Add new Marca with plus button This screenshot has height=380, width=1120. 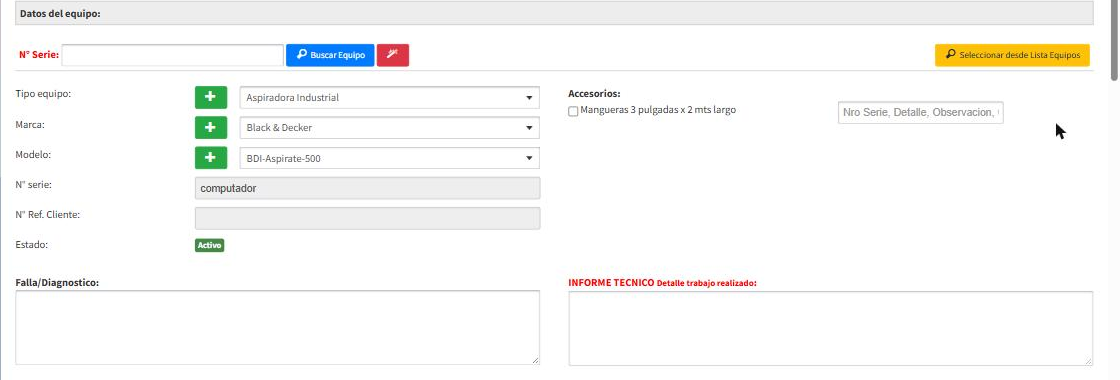point(211,127)
